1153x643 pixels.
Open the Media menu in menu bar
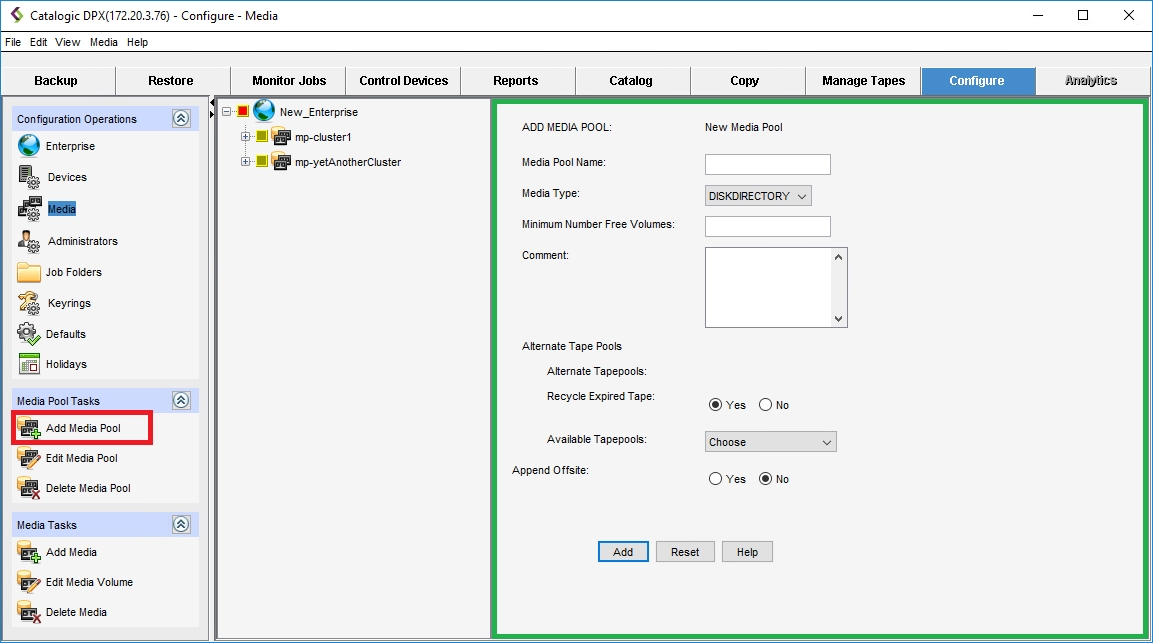103,42
